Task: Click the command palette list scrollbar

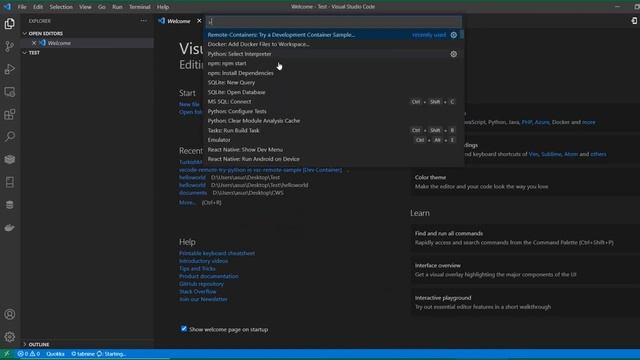Action: point(462,35)
